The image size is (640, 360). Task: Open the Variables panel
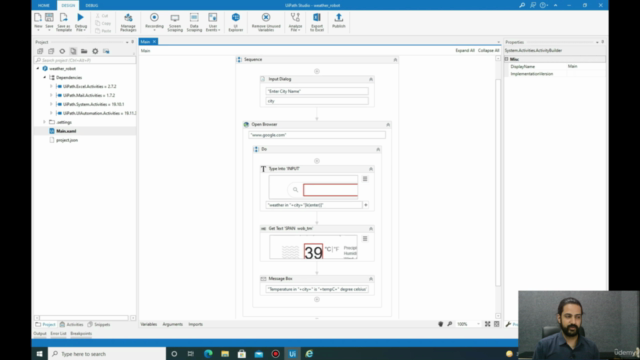click(x=149, y=324)
